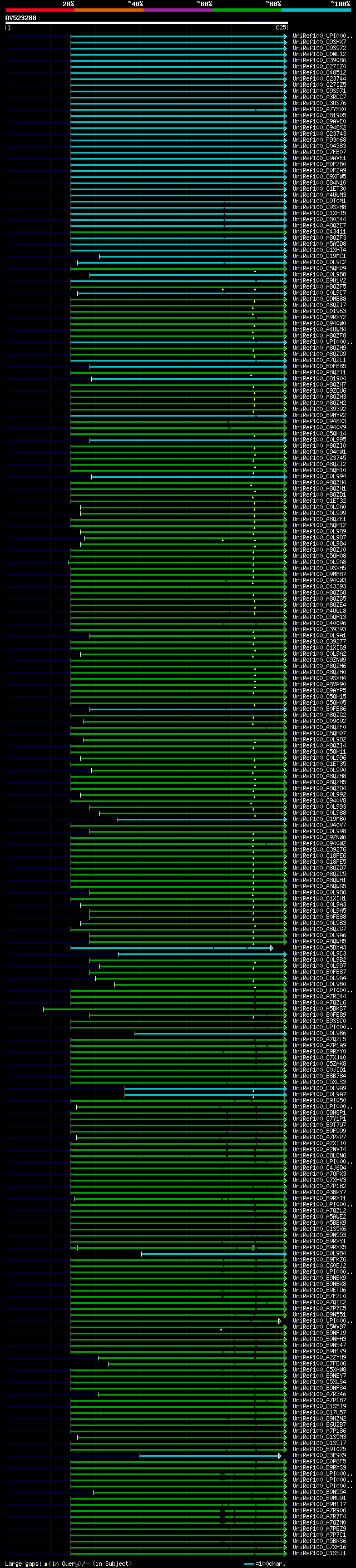Open hit UniRef100_Q9S972

coord(319,48)
